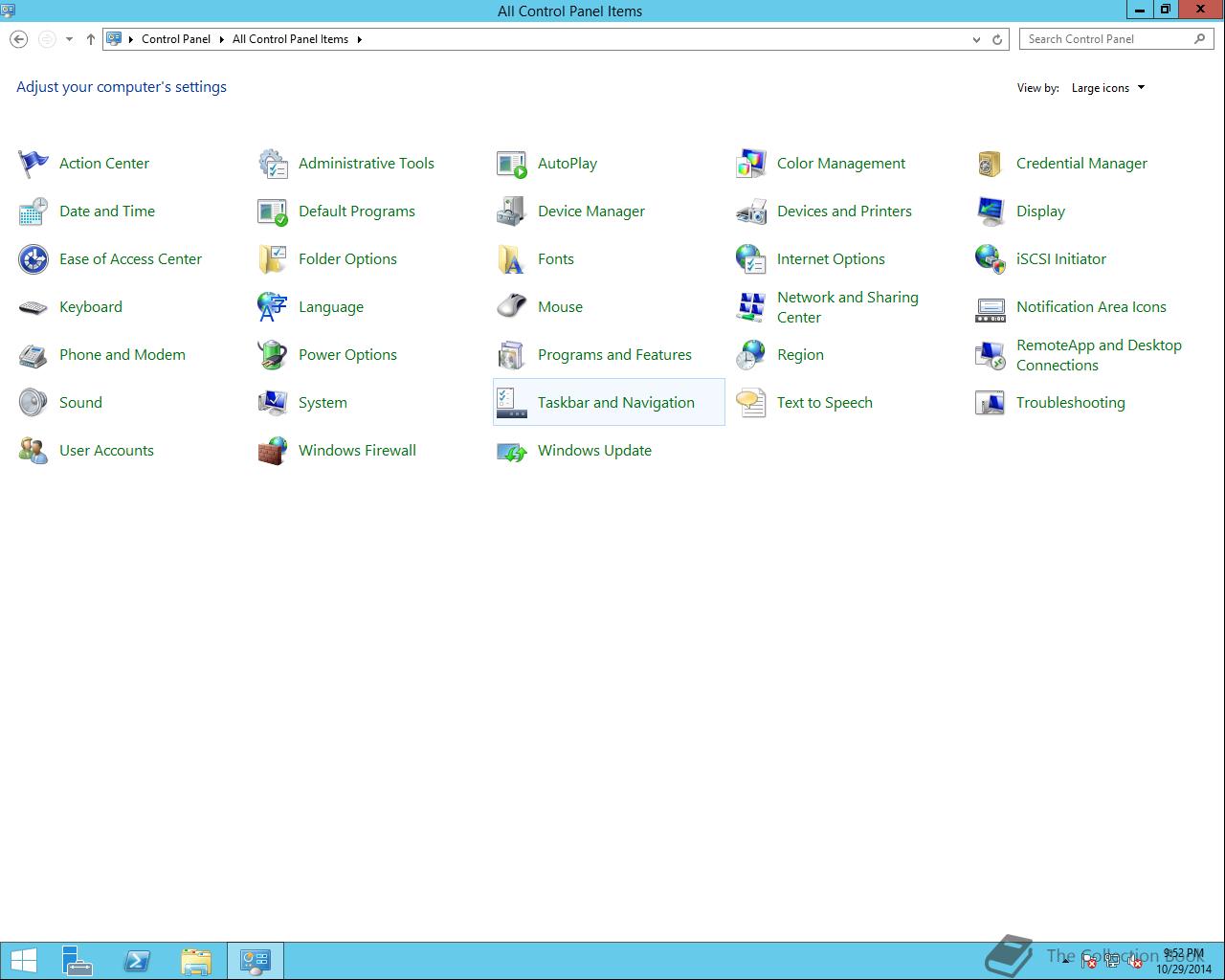Click the Text to Speech link
The width and height of the screenshot is (1225, 980).
coord(825,403)
